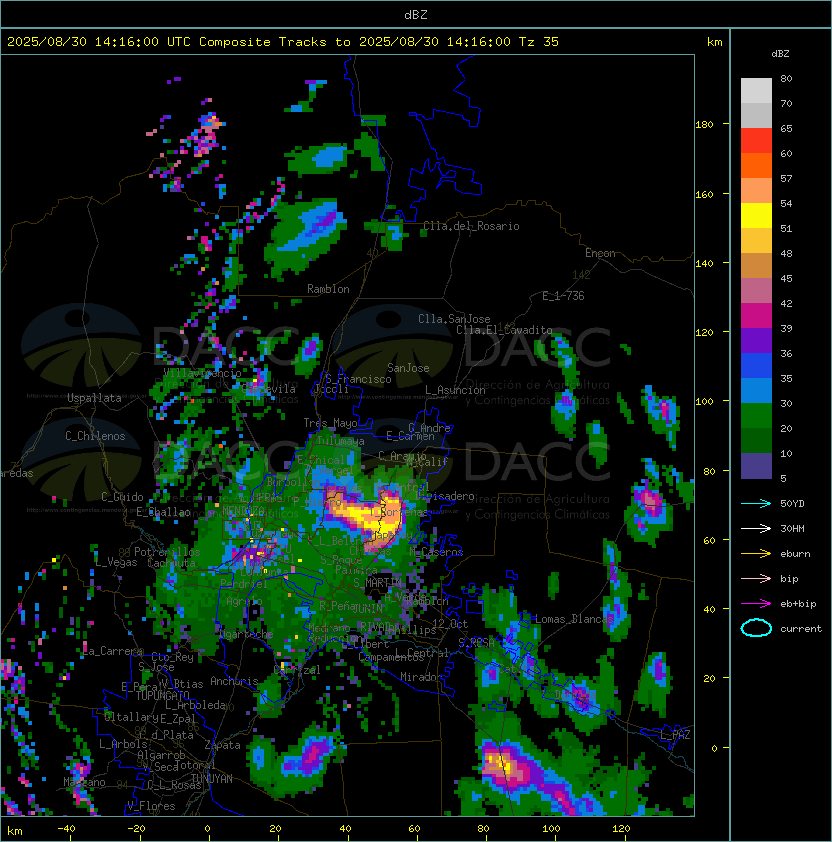The height and width of the screenshot is (842, 832).
Task: Click the white 30HM arrow in legend
Action: coord(756,529)
